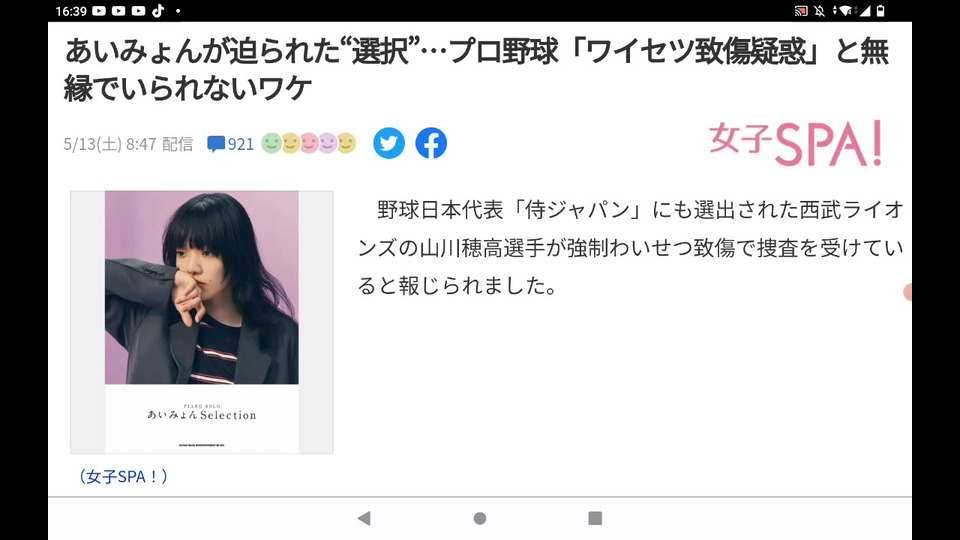Share article via Twitter icon

[389, 143]
